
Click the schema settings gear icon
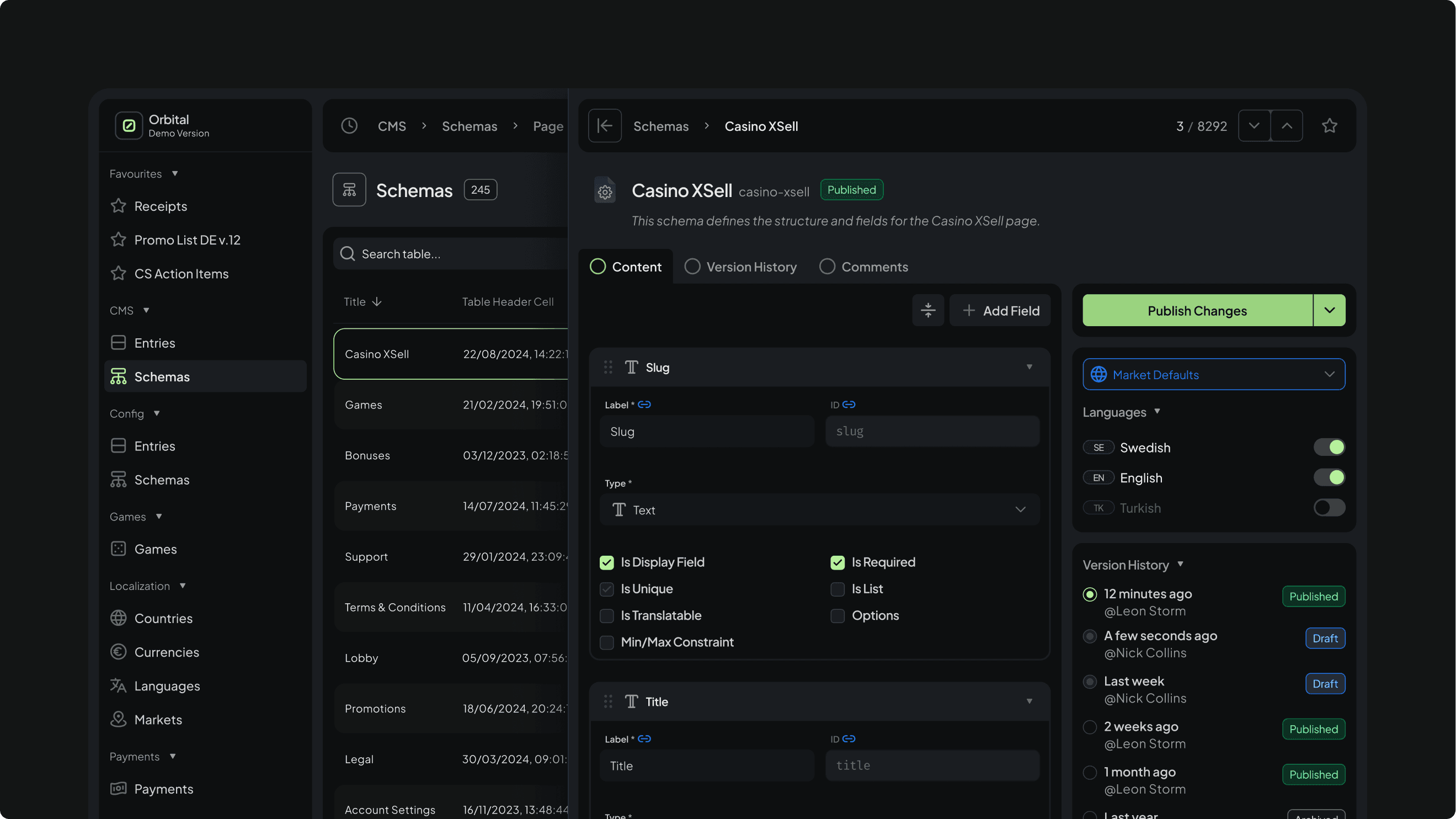coord(605,192)
